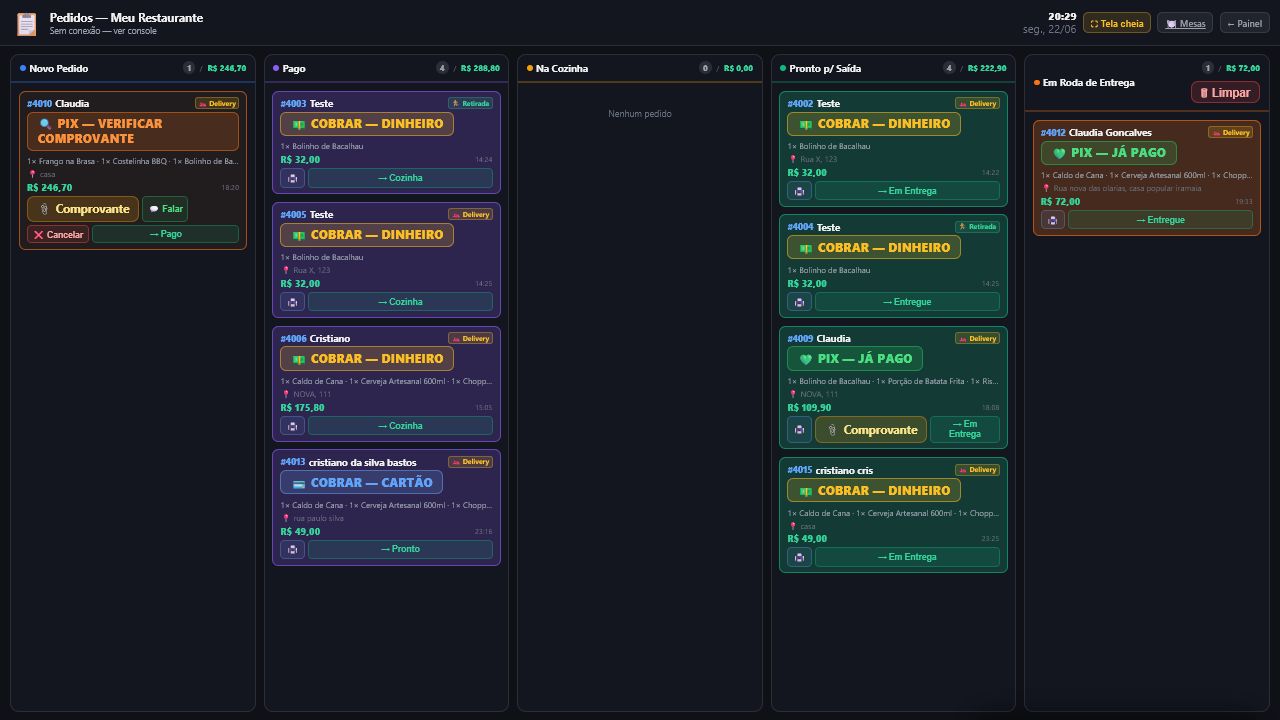Click customer name Claudia Goncalves
1280x720 pixels.
[x=1110, y=133]
